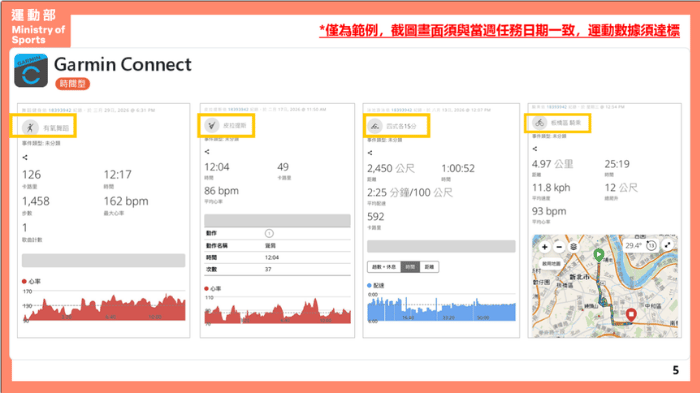Click the 93 bpm average heart rate
This screenshot has height=393, width=700.
[549, 211]
